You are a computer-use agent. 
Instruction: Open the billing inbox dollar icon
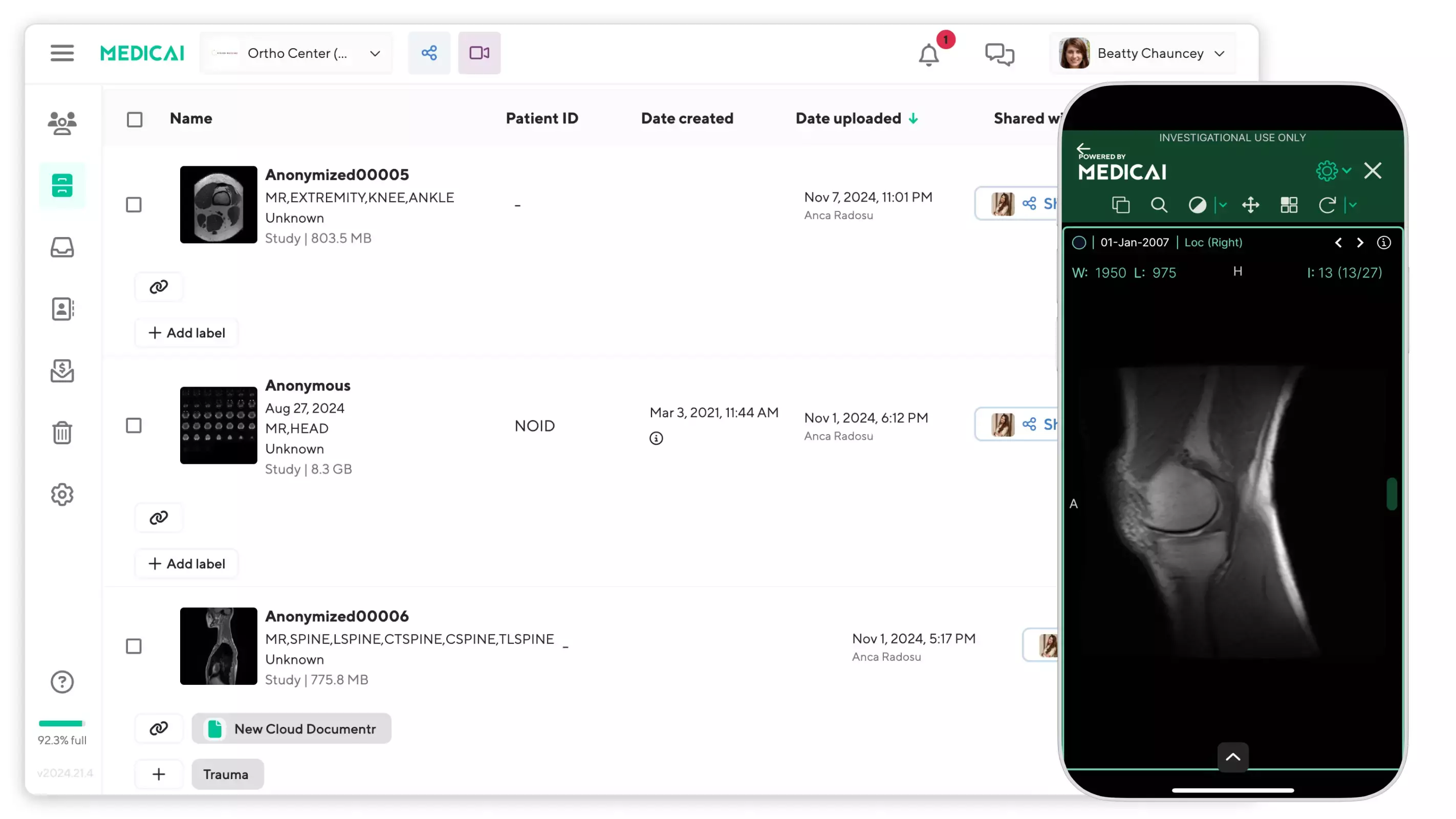(x=62, y=371)
